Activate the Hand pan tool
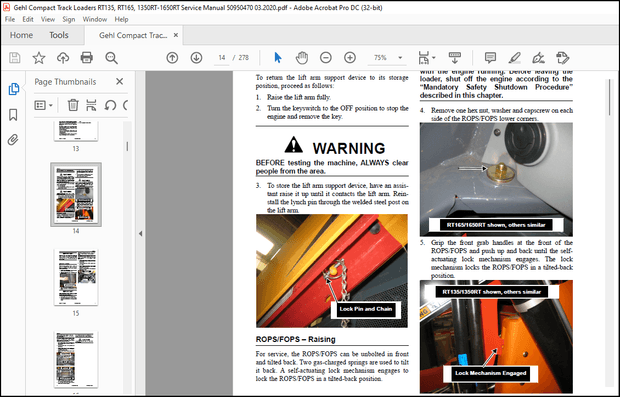Viewport: 620px width, 397px height. click(302, 58)
